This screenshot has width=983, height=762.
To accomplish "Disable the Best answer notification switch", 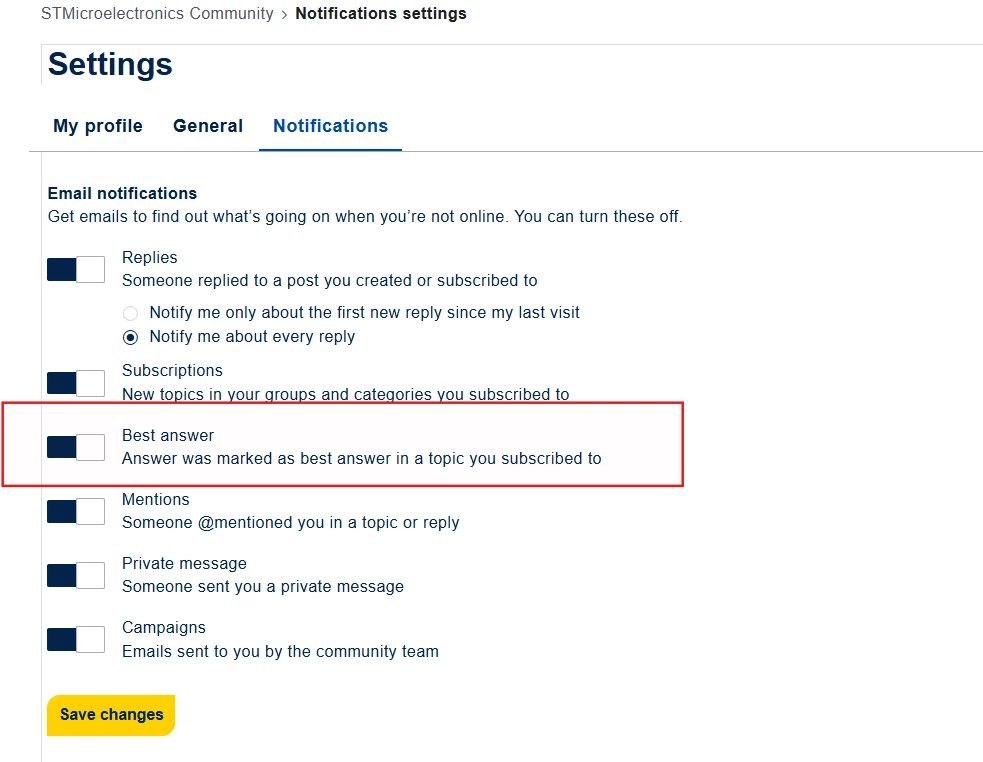I will pos(76,447).
